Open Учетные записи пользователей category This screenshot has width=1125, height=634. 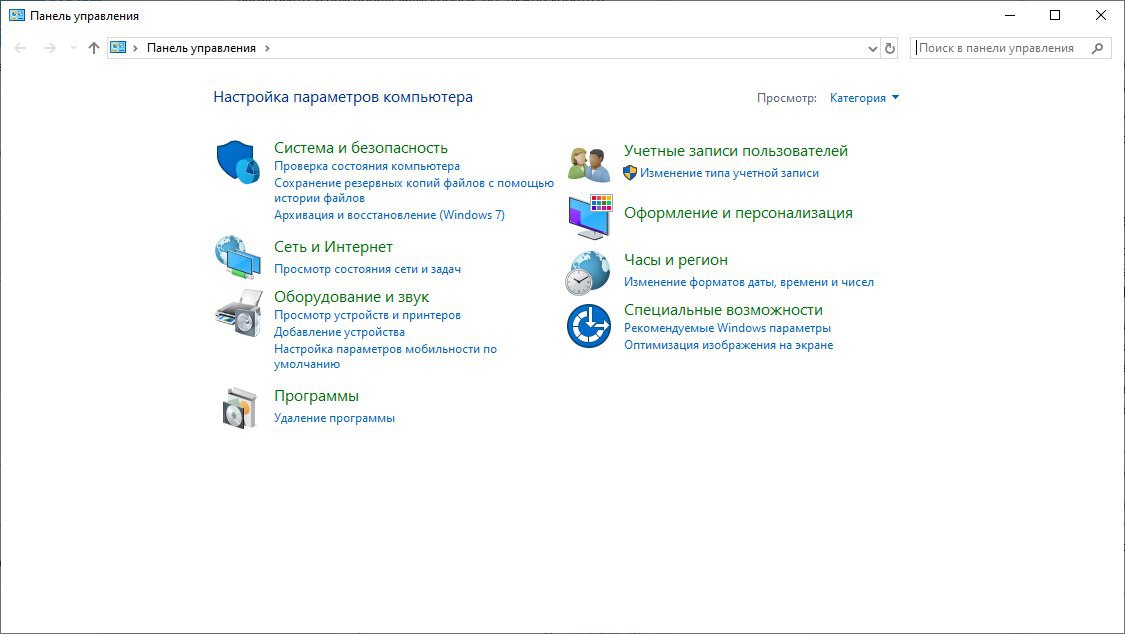coord(736,151)
